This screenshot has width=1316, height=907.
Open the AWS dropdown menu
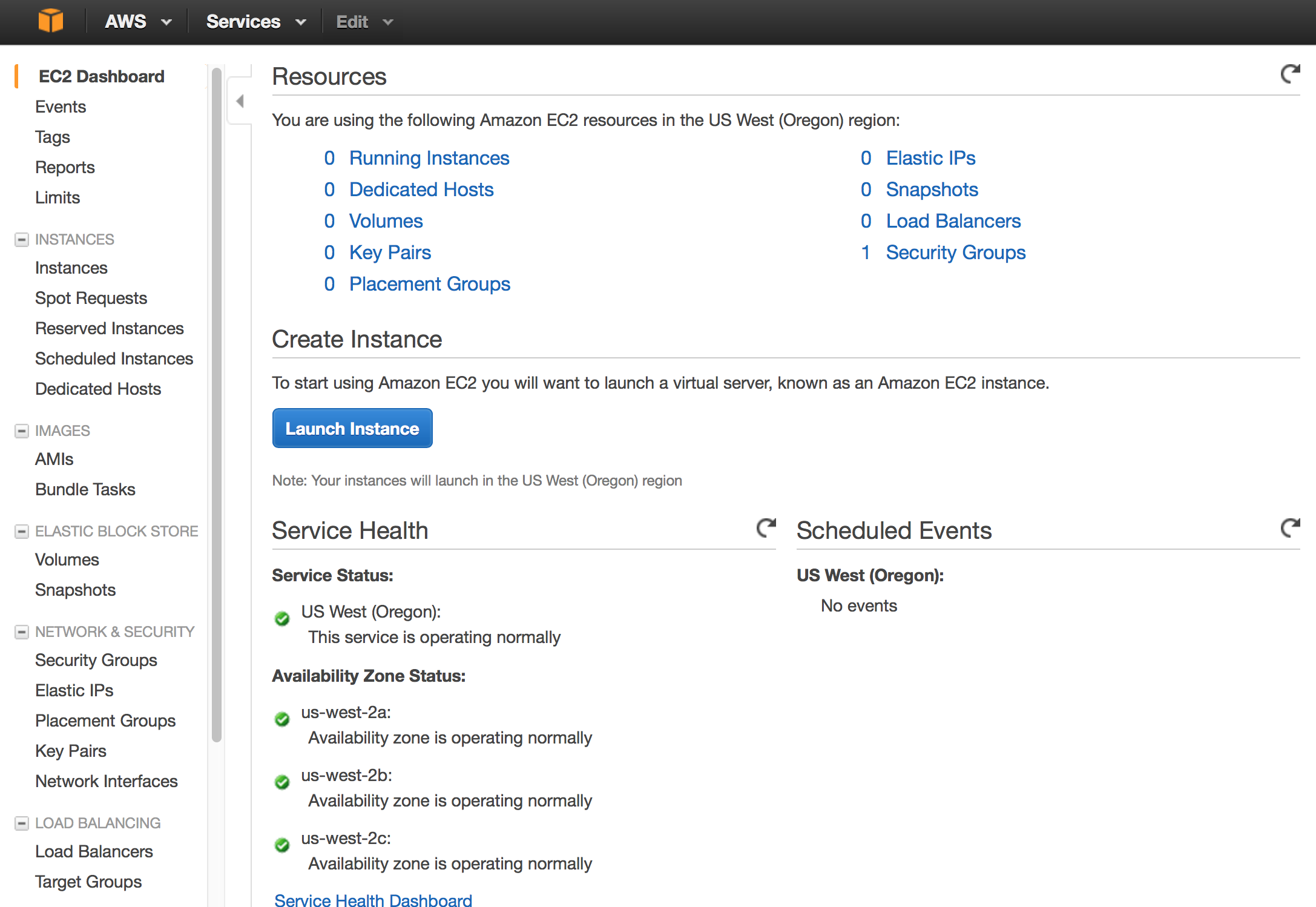click(138, 22)
